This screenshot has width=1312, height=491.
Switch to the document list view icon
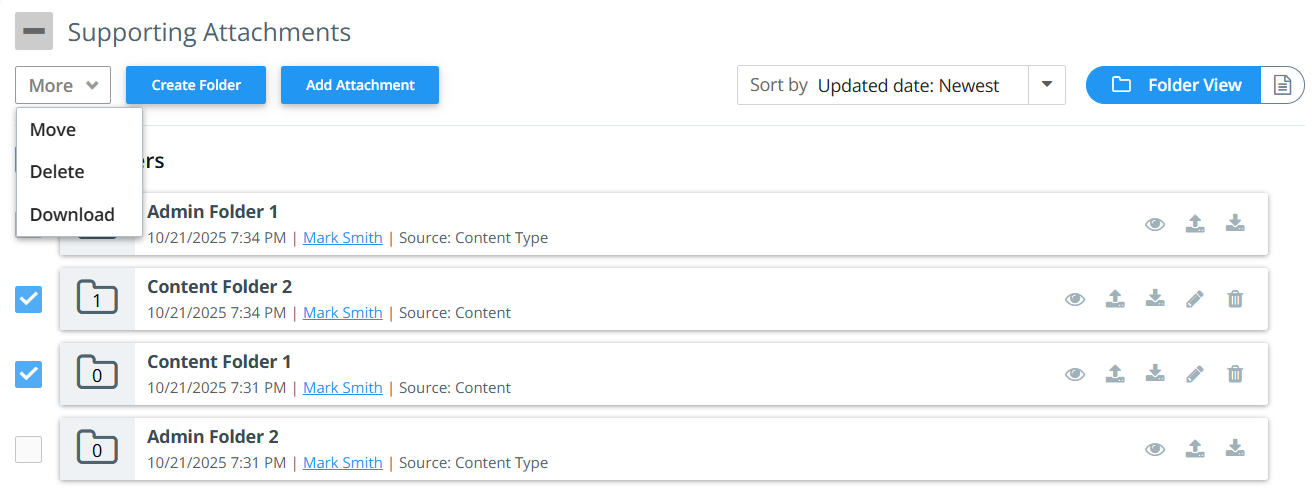coord(1282,85)
